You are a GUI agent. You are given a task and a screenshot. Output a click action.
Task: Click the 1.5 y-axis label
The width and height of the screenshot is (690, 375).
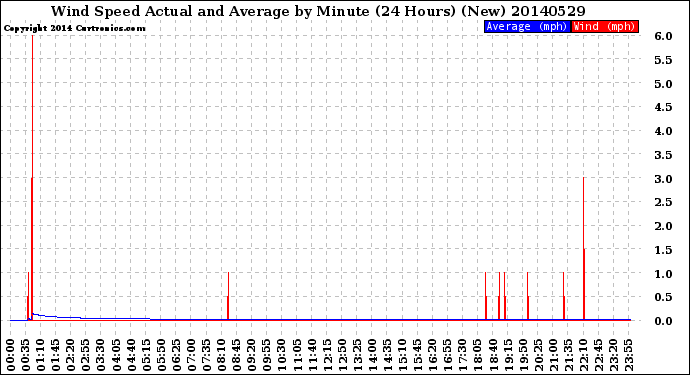click(x=663, y=250)
